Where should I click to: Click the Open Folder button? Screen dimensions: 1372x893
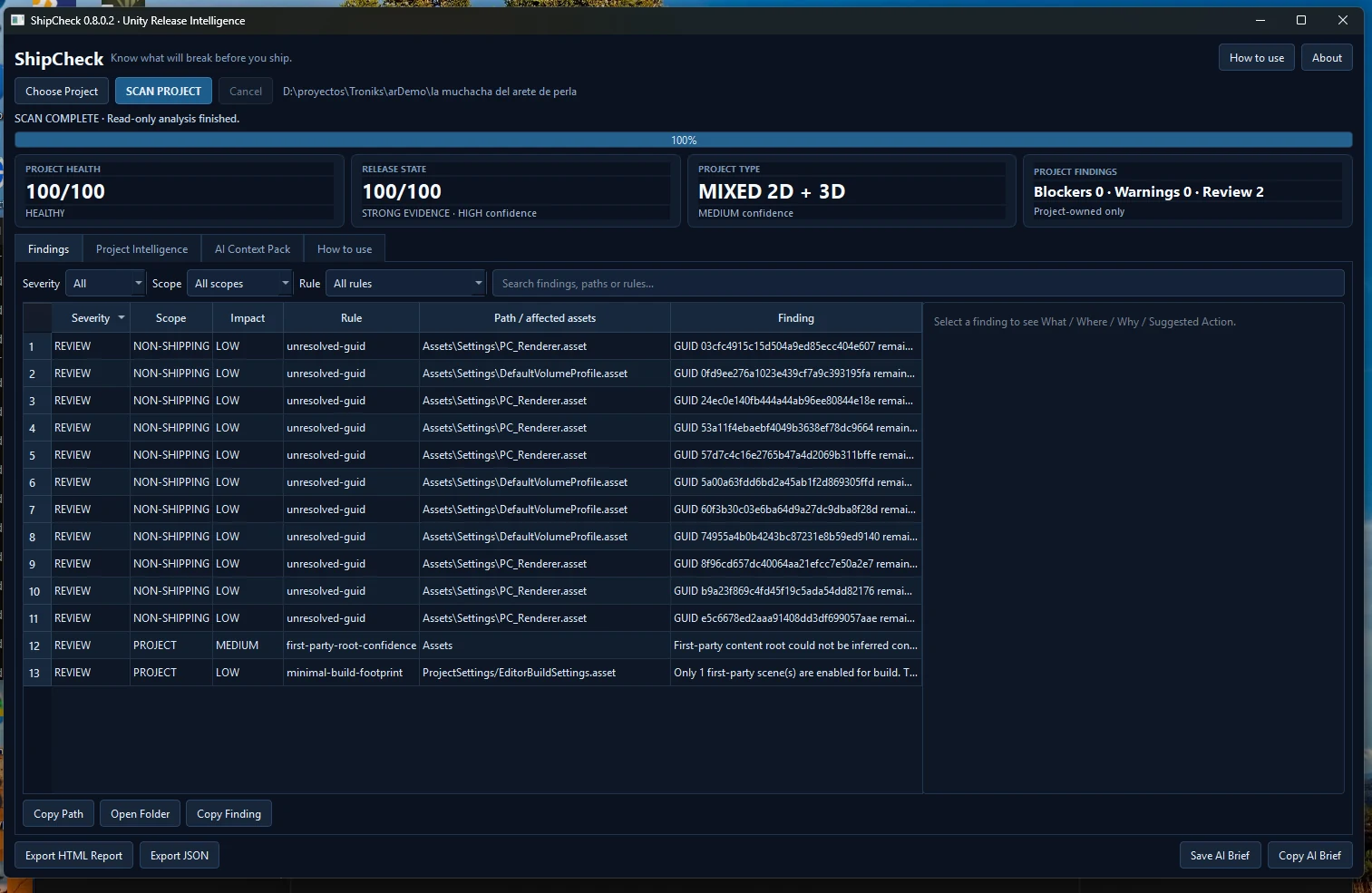click(140, 814)
